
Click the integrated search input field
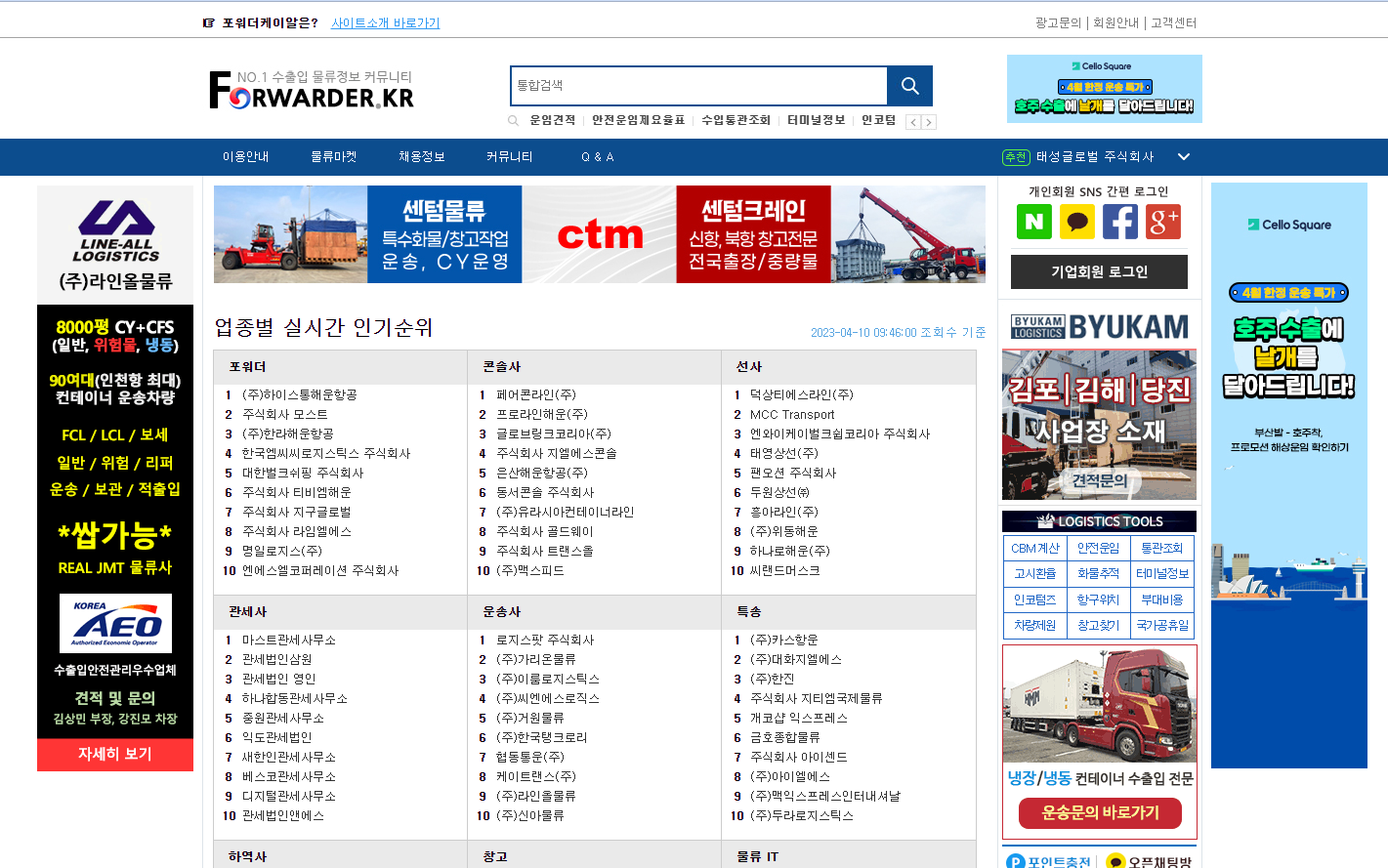[x=698, y=86]
